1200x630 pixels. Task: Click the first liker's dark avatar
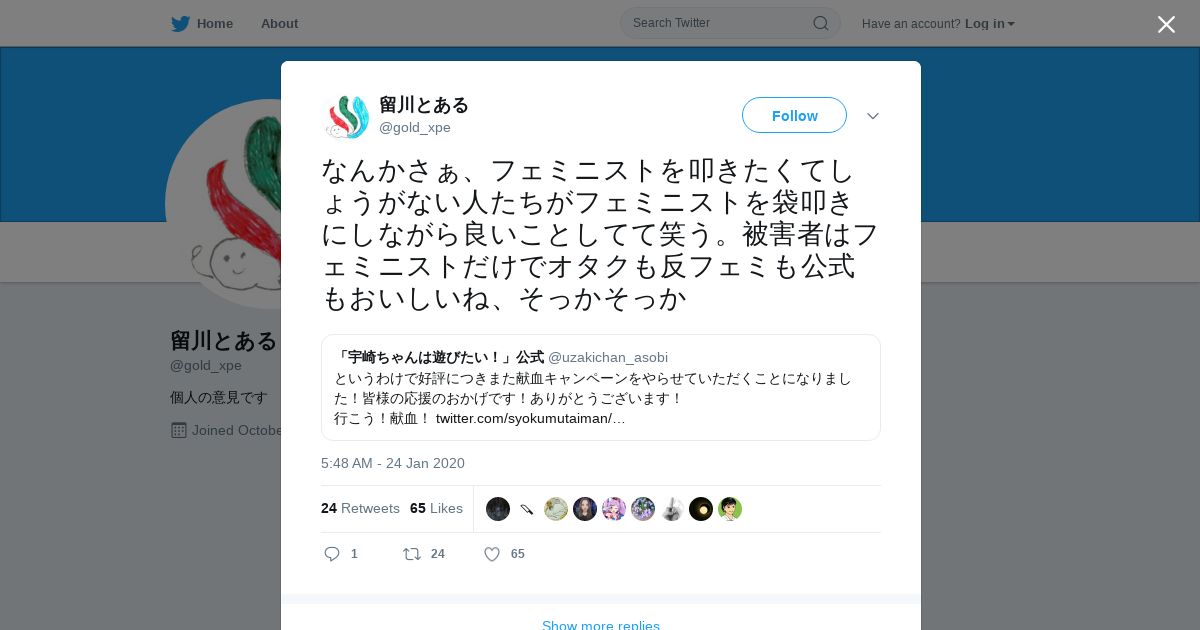click(498, 509)
